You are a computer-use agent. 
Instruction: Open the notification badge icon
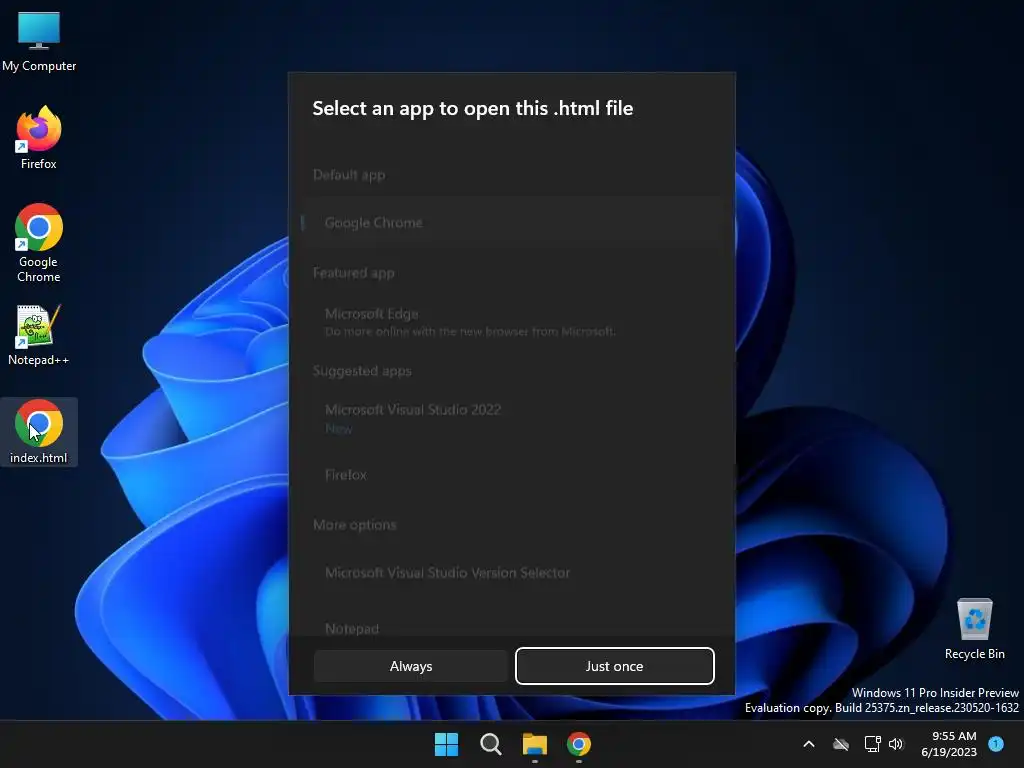(x=996, y=744)
